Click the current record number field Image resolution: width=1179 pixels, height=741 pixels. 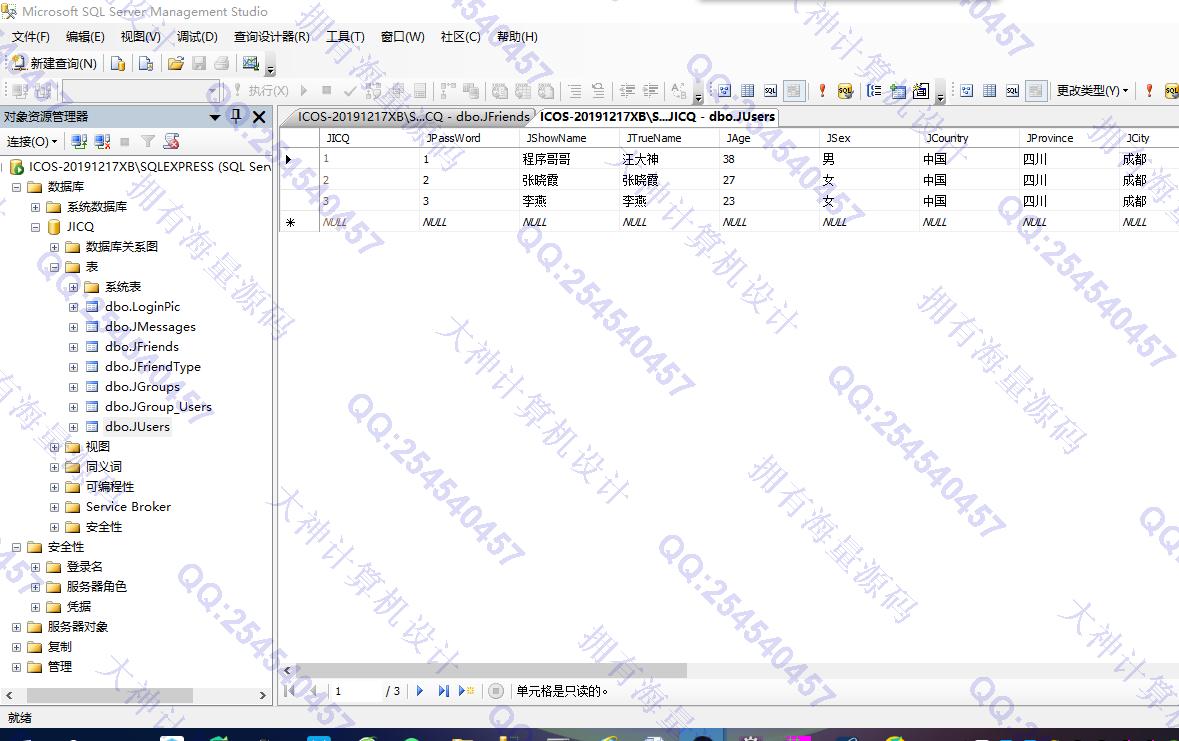[x=358, y=691]
